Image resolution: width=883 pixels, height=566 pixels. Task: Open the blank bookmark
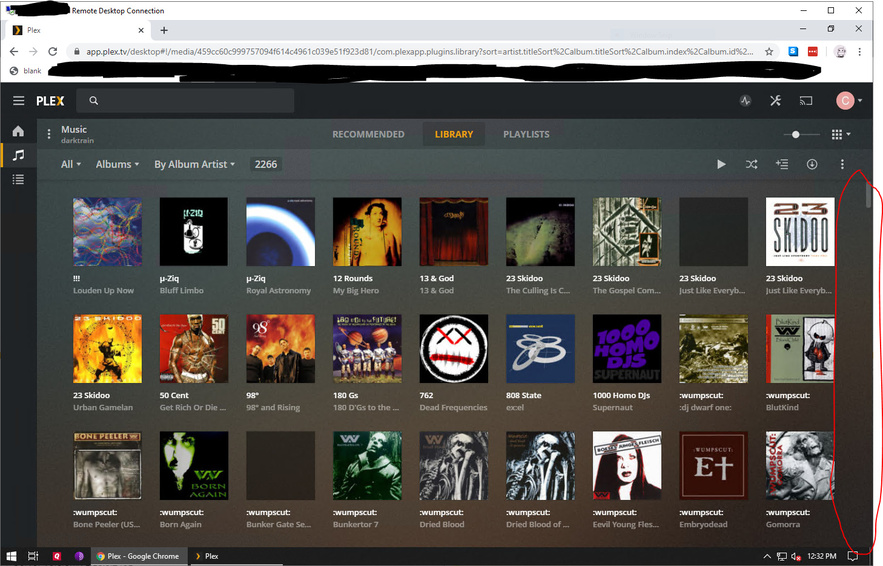pos(26,71)
